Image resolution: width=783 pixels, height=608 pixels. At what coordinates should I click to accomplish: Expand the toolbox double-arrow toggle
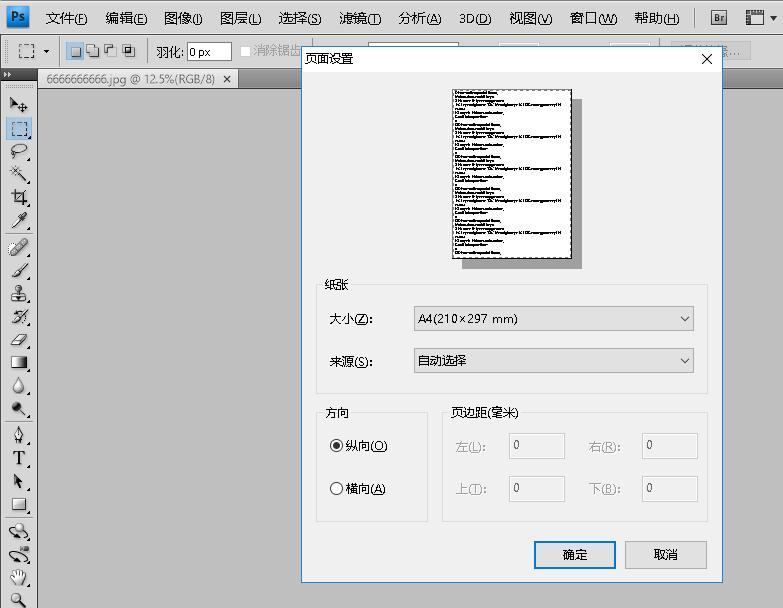pos(7,74)
